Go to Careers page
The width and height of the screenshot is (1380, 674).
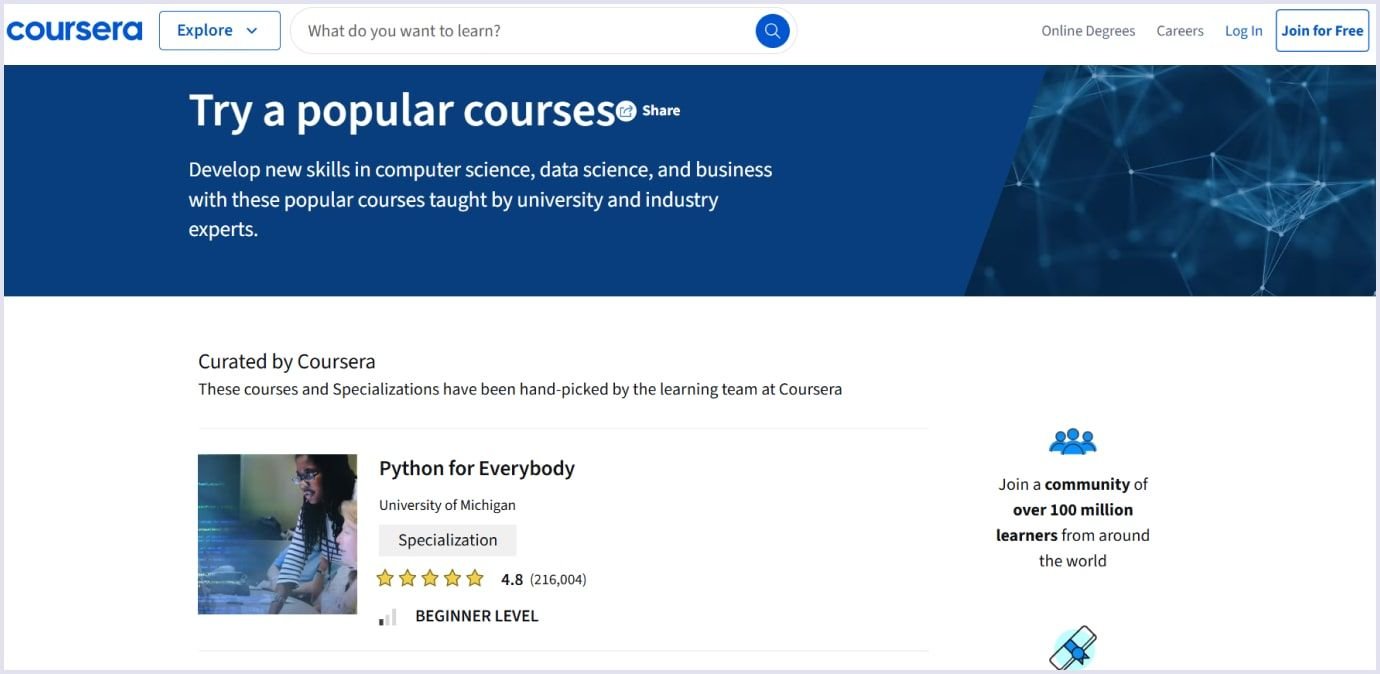pyautogui.click(x=1180, y=31)
